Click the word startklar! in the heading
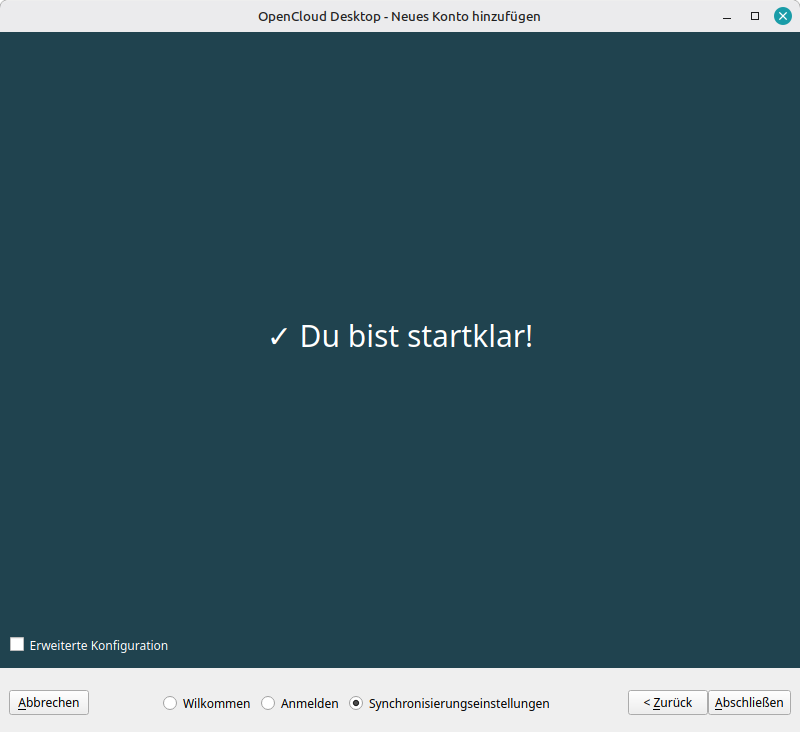The image size is (800, 732). coord(470,337)
